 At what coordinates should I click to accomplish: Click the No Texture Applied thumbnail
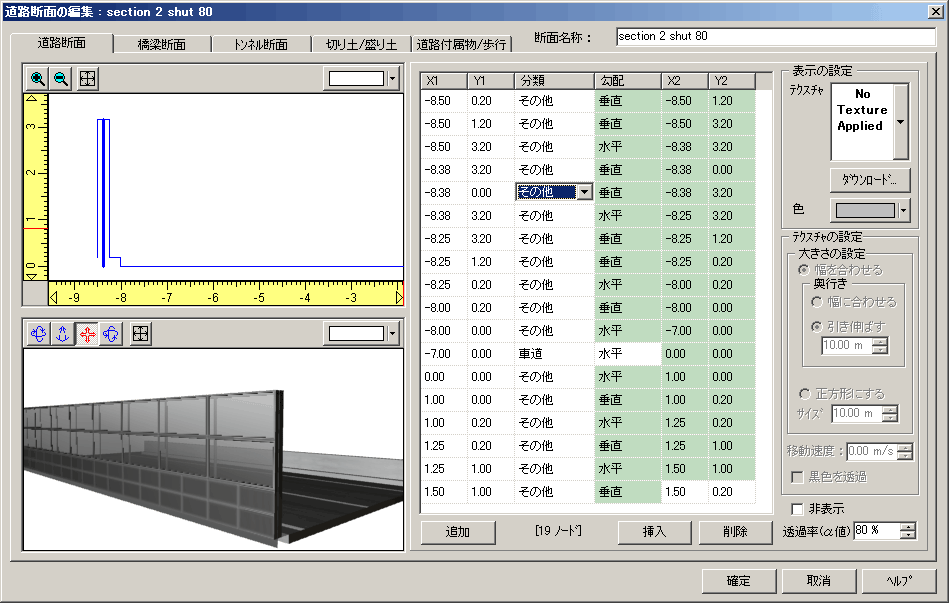click(862, 122)
